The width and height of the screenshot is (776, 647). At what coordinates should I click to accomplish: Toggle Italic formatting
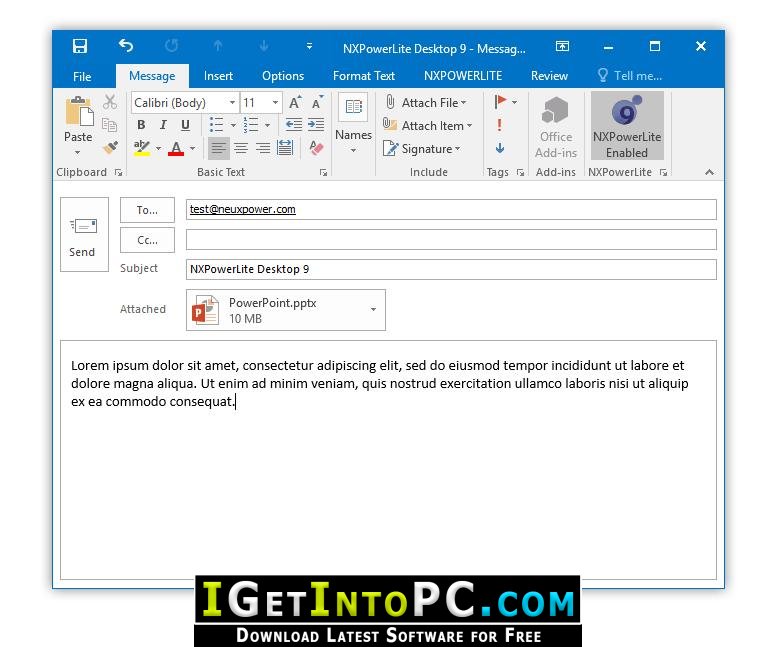pos(163,125)
